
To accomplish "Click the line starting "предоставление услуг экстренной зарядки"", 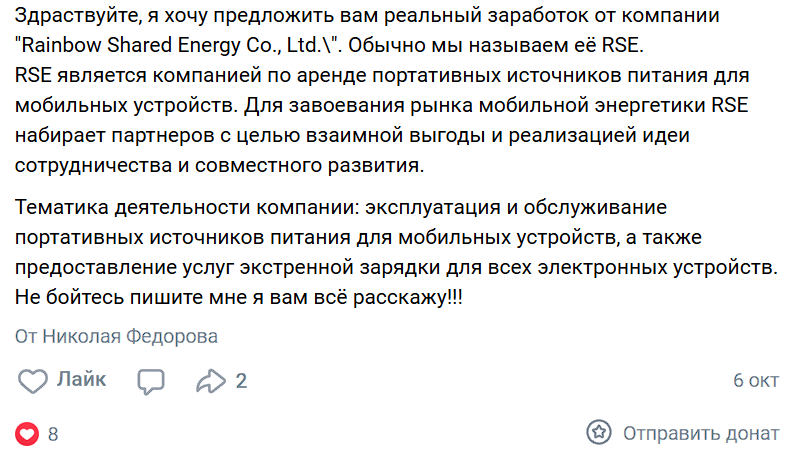I will point(396,267).
